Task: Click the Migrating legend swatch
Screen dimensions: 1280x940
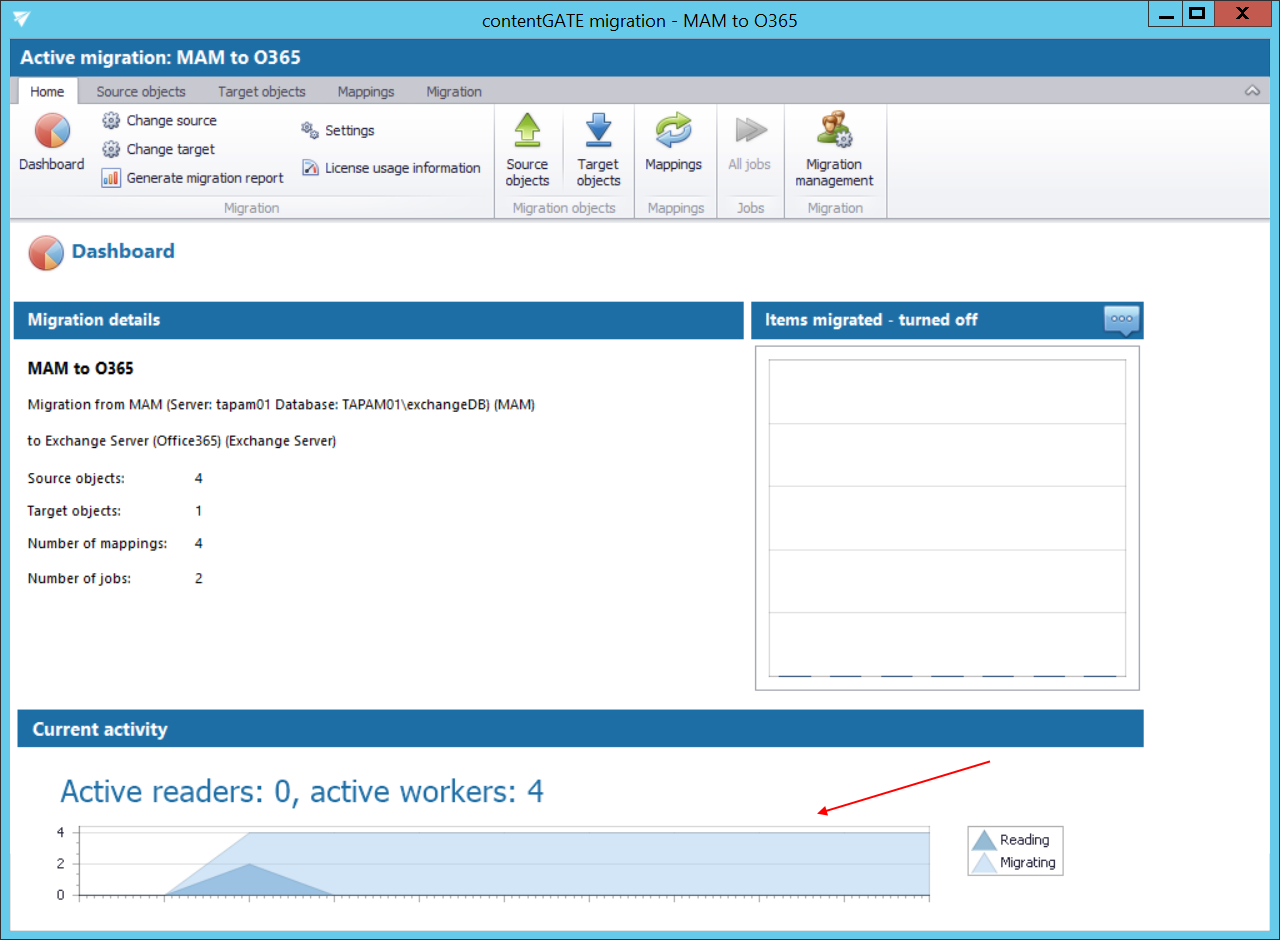Action: point(985,863)
